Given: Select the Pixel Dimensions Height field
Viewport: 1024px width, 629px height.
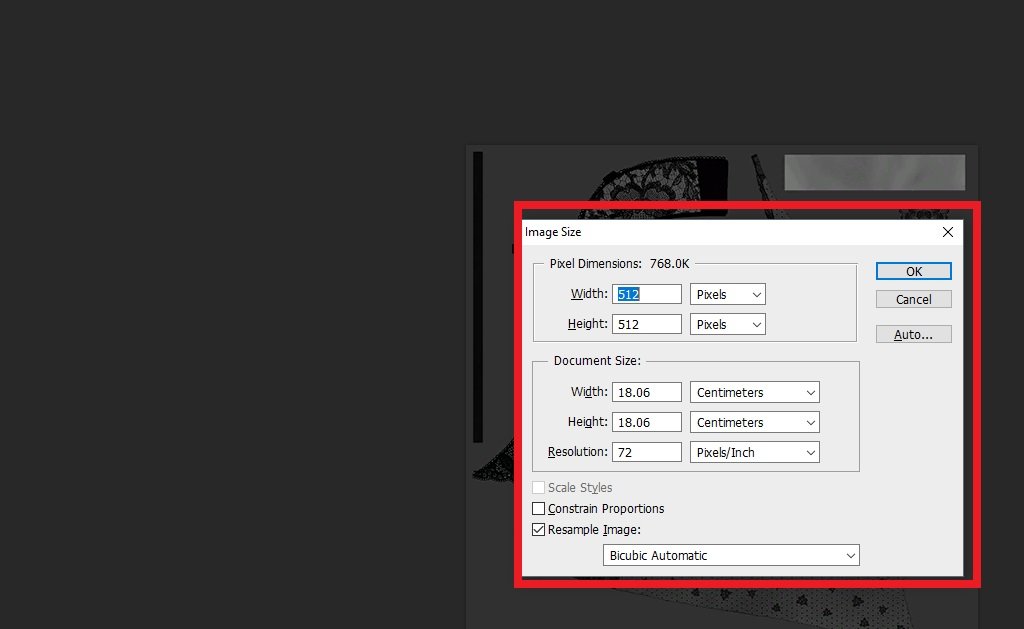Looking at the screenshot, I should 647,324.
